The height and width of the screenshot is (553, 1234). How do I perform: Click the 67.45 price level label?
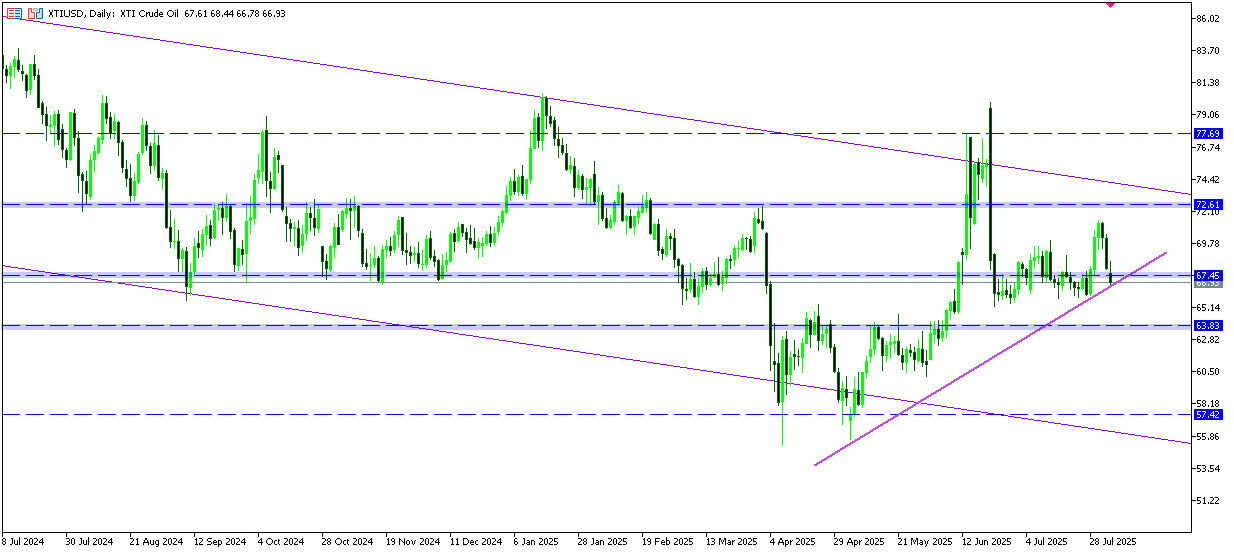[1208, 275]
